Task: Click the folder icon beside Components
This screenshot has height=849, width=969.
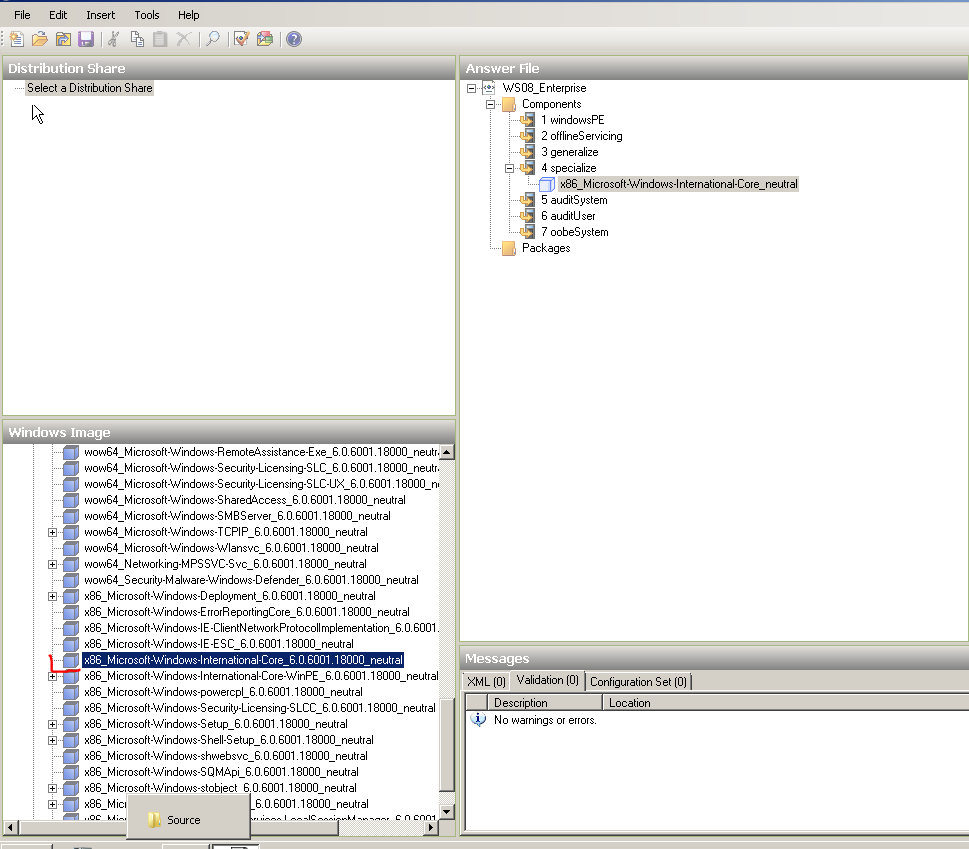Action: click(x=509, y=104)
